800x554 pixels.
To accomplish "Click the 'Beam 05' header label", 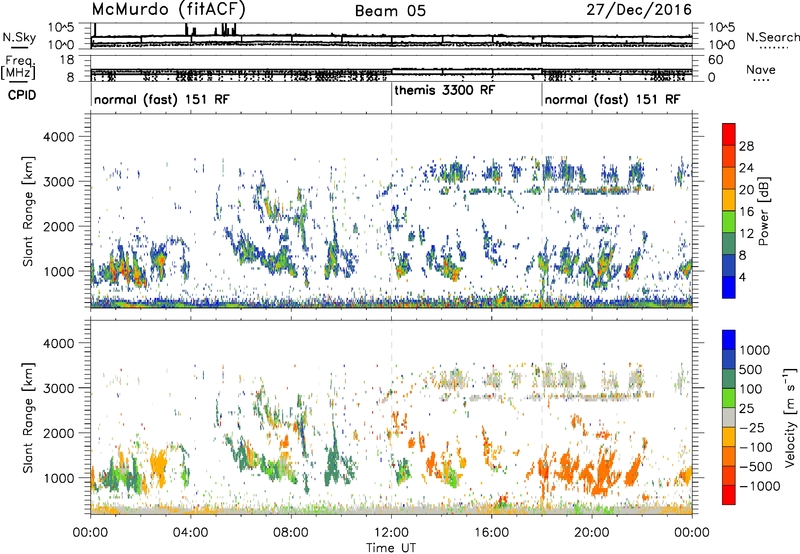I will (x=390, y=11).
